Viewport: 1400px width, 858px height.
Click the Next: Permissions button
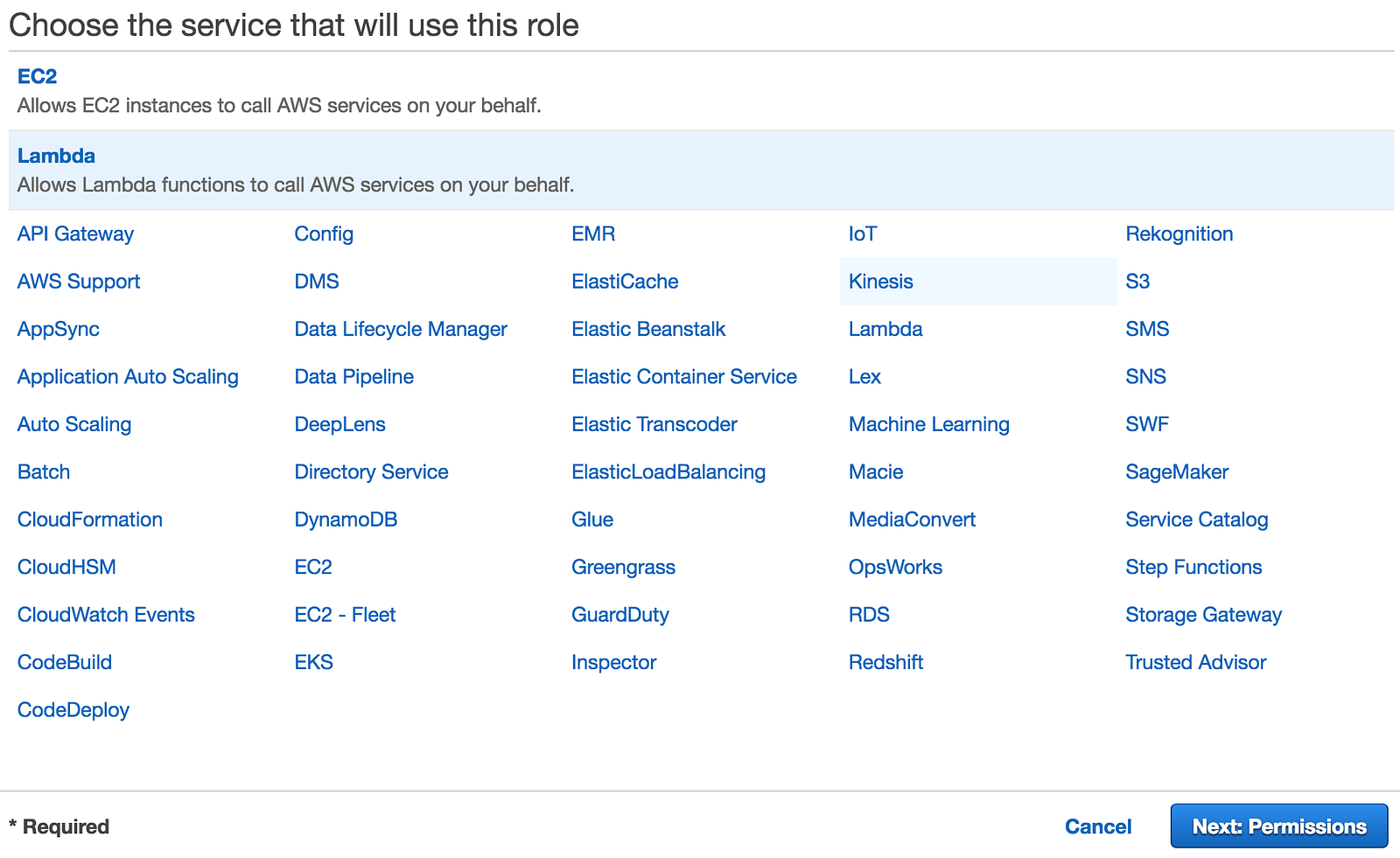[x=1279, y=826]
